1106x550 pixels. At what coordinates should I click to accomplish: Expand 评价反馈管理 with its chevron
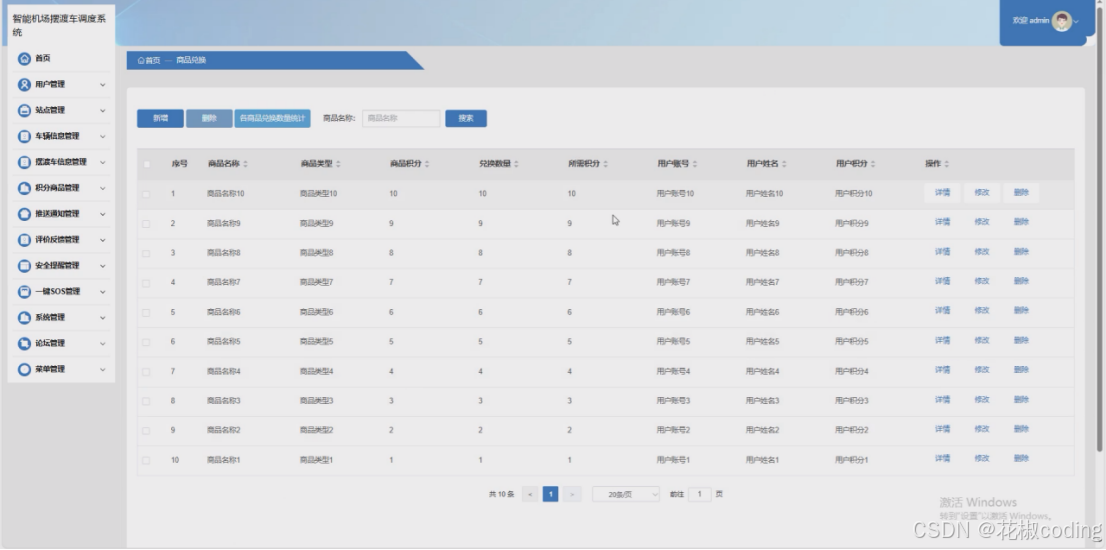click(103, 240)
